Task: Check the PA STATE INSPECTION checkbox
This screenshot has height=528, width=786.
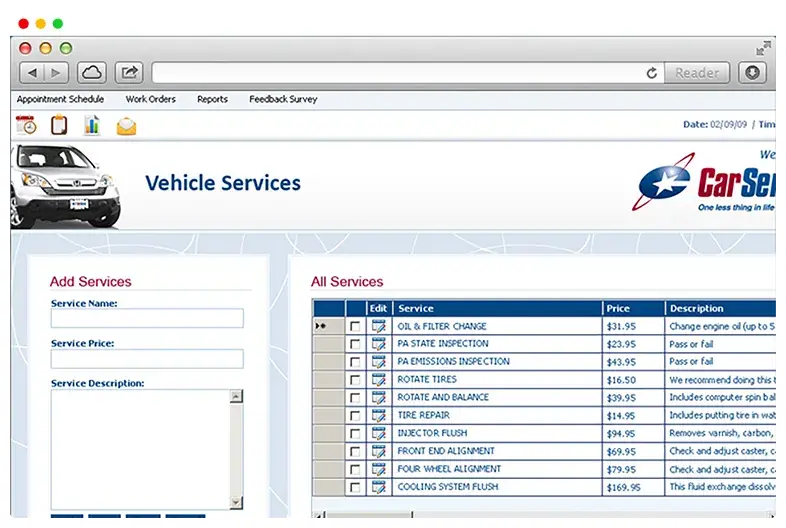Action: [x=355, y=344]
